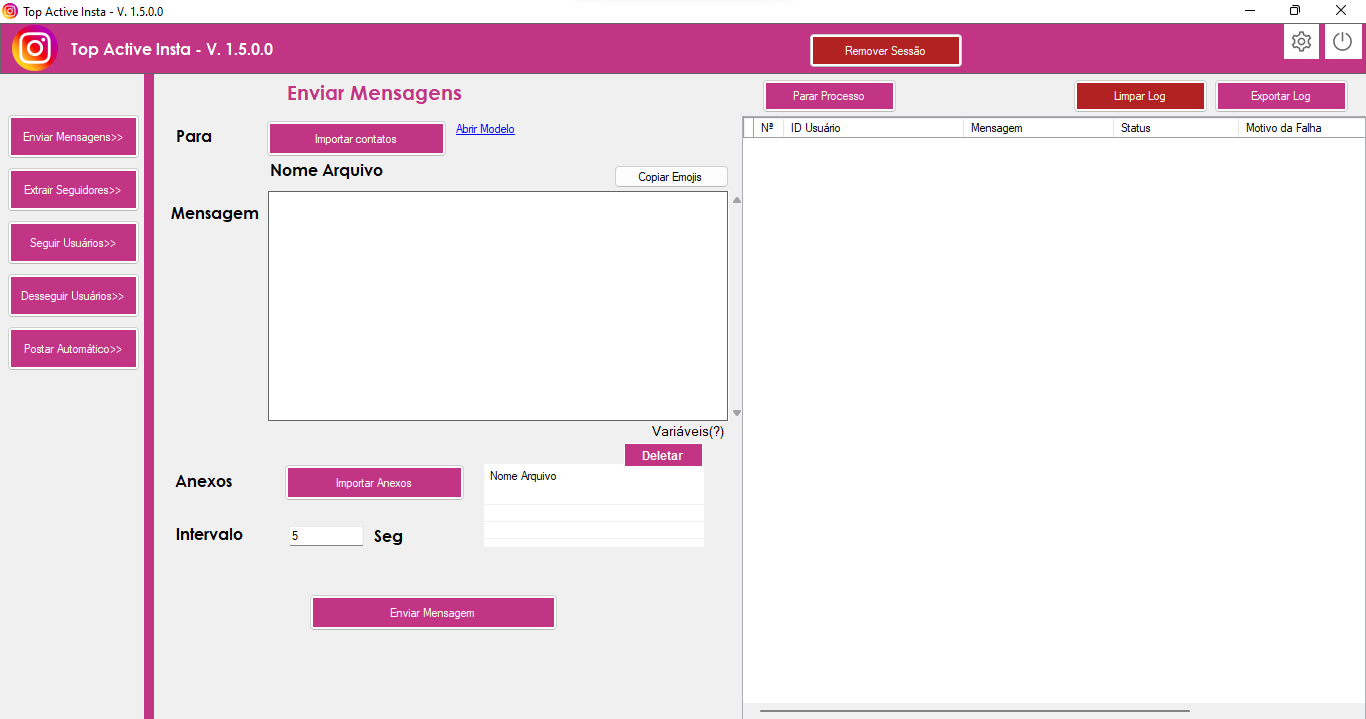The image size is (1366, 719).
Task: Export log with Exportar Log
Action: (x=1281, y=96)
